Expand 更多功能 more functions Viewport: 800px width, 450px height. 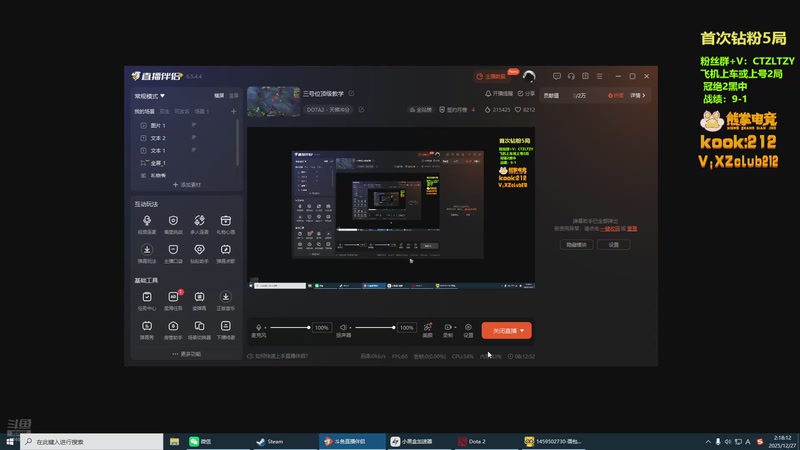(187, 354)
